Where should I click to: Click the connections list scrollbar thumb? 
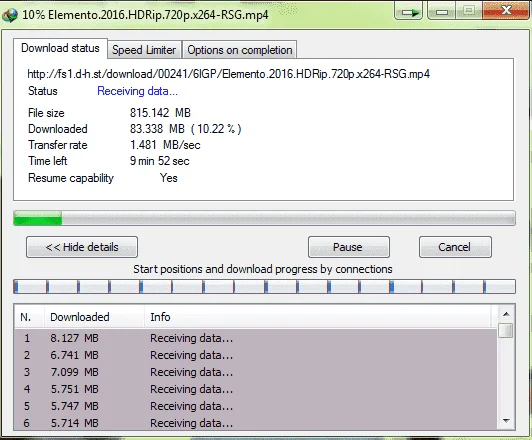506,330
